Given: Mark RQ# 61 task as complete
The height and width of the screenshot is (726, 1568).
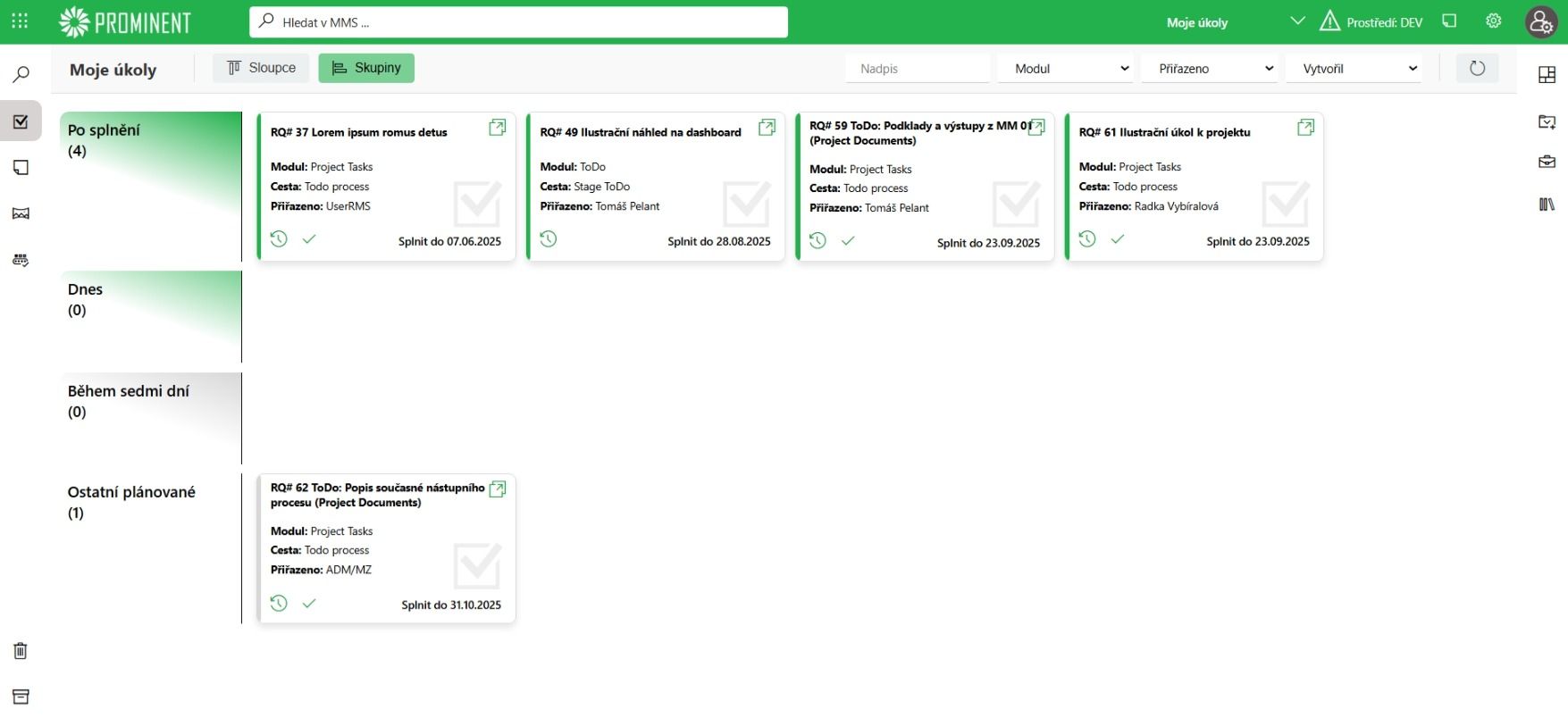Looking at the screenshot, I should tap(1117, 239).
